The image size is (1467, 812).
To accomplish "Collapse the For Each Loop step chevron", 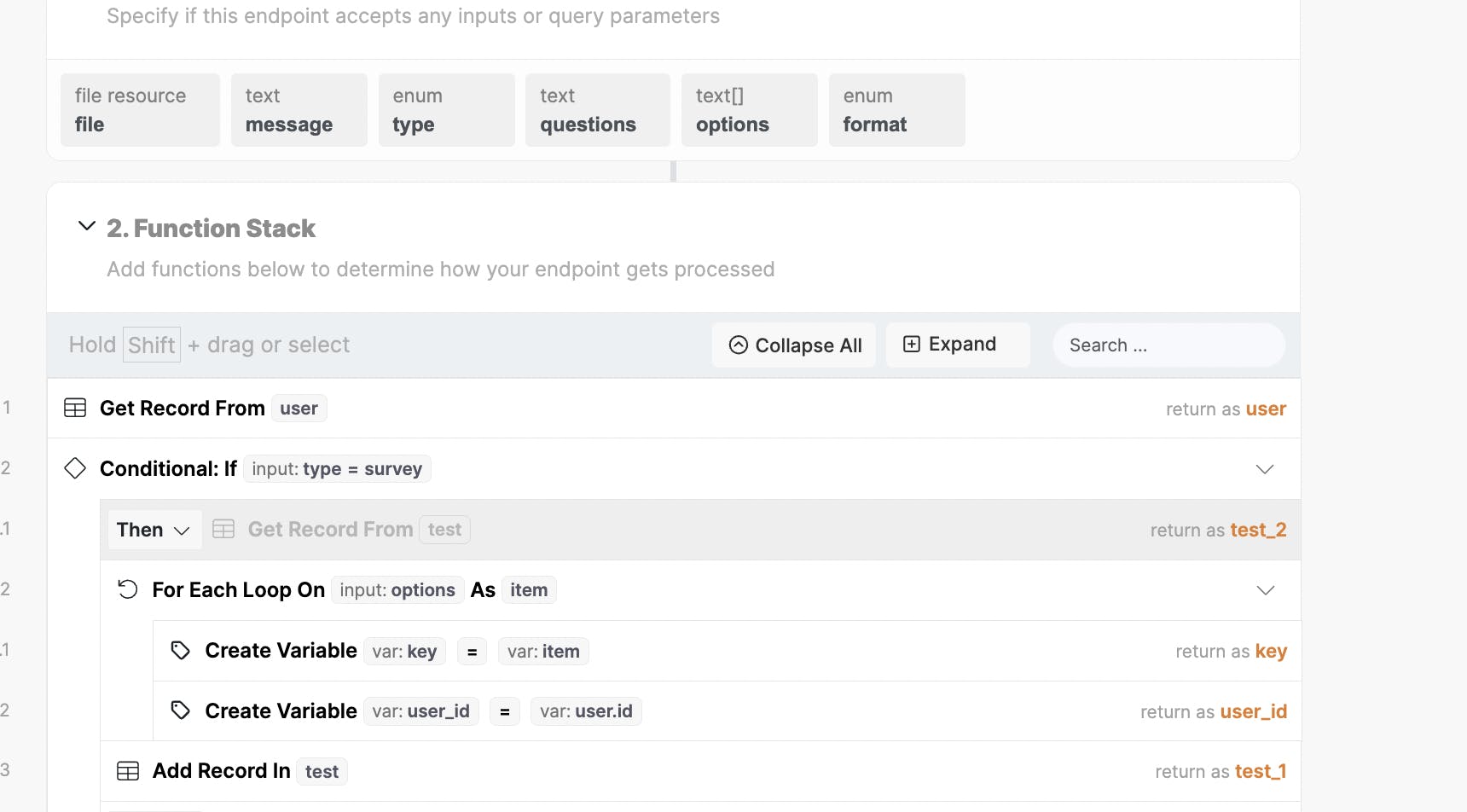I will coord(1265,590).
